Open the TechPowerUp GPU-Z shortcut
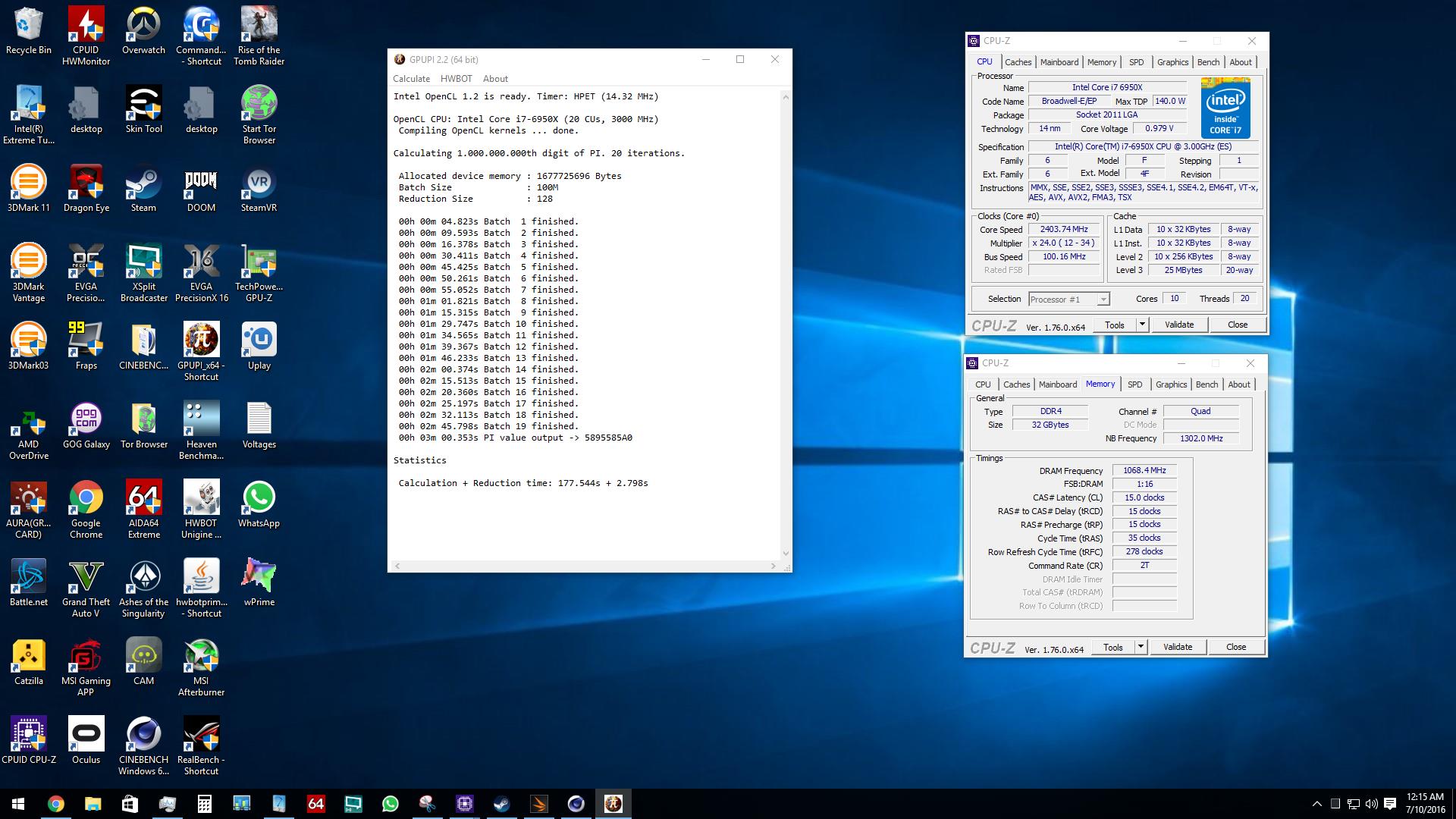The width and height of the screenshot is (1456, 819). [x=259, y=272]
